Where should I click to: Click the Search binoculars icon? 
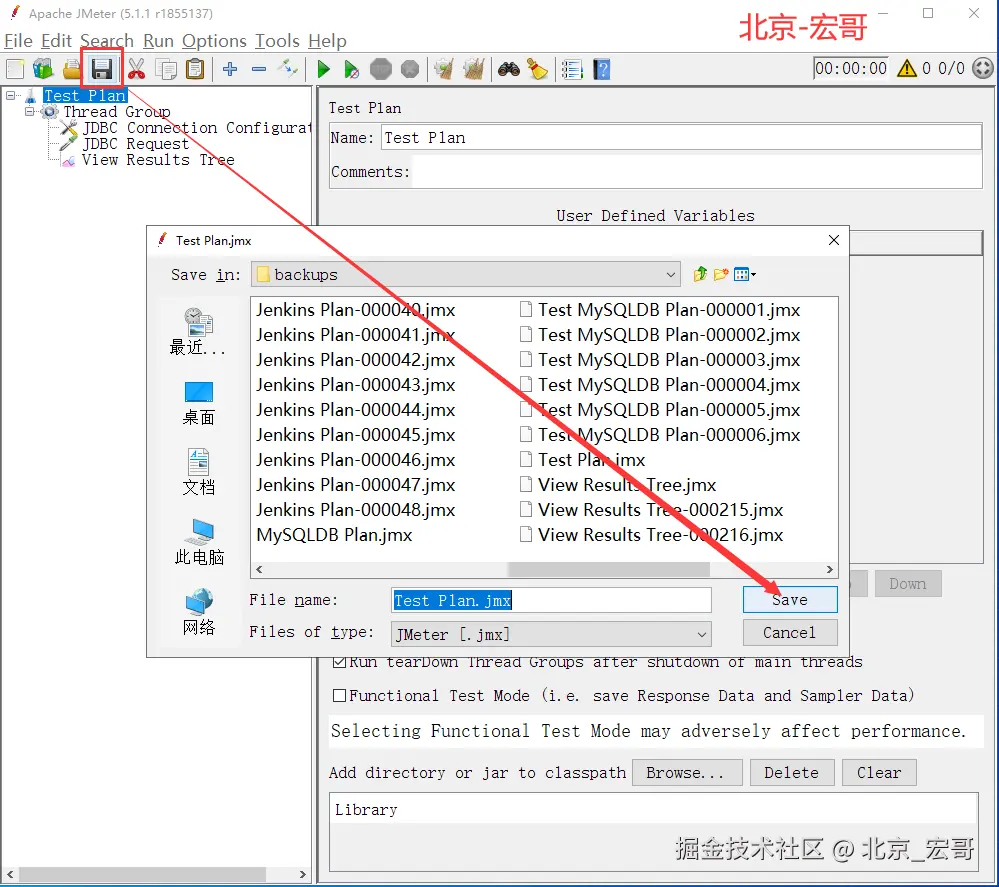[x=508, y=69]
